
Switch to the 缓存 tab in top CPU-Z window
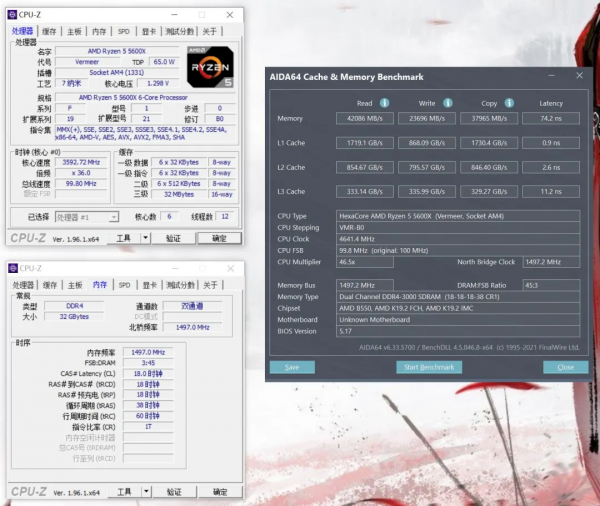coord(49,32)
